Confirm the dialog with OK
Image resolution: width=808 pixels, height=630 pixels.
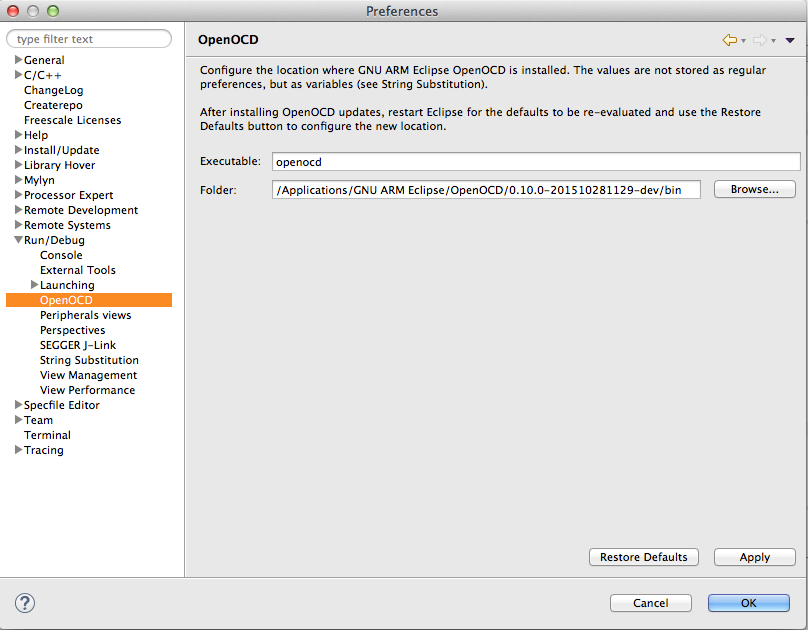tap(748, 603)
